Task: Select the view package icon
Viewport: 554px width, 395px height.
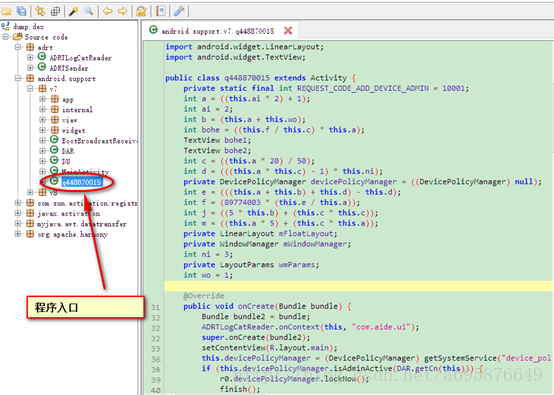Action: point(55,120)
